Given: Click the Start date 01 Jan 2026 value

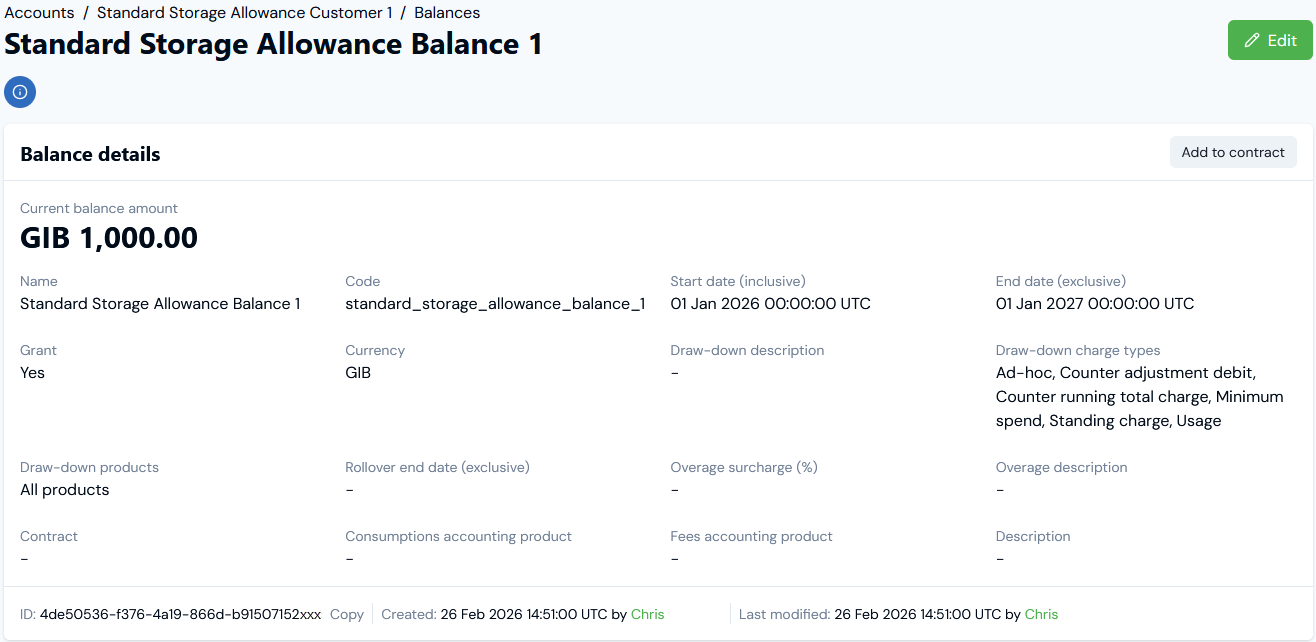Looking at the screenshot, I should pyautogui.click(x=770, y=303).
